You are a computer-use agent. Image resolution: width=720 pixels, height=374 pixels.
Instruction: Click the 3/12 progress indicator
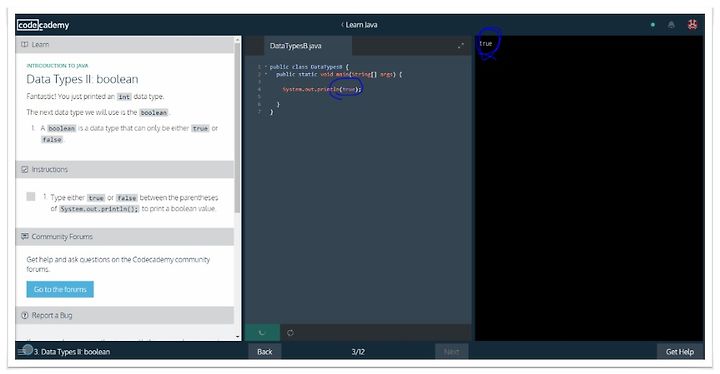(x=358, y=352)
